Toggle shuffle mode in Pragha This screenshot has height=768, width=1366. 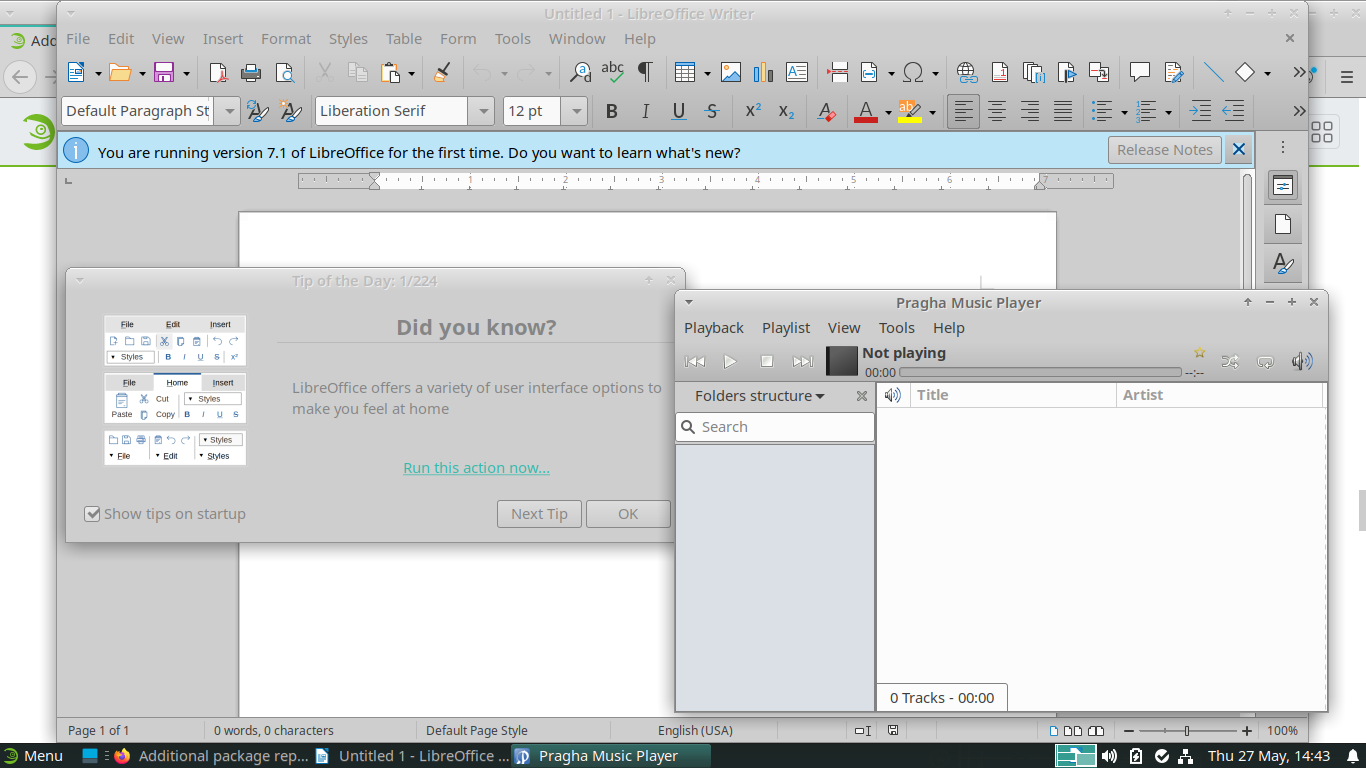coord(1230,362)
